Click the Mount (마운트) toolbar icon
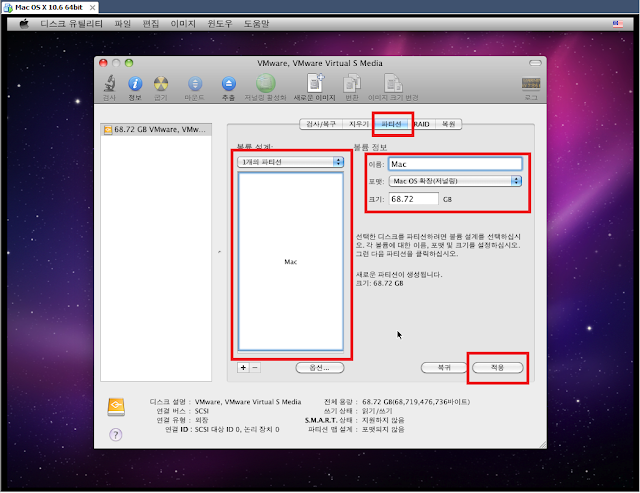 [195, 84]
